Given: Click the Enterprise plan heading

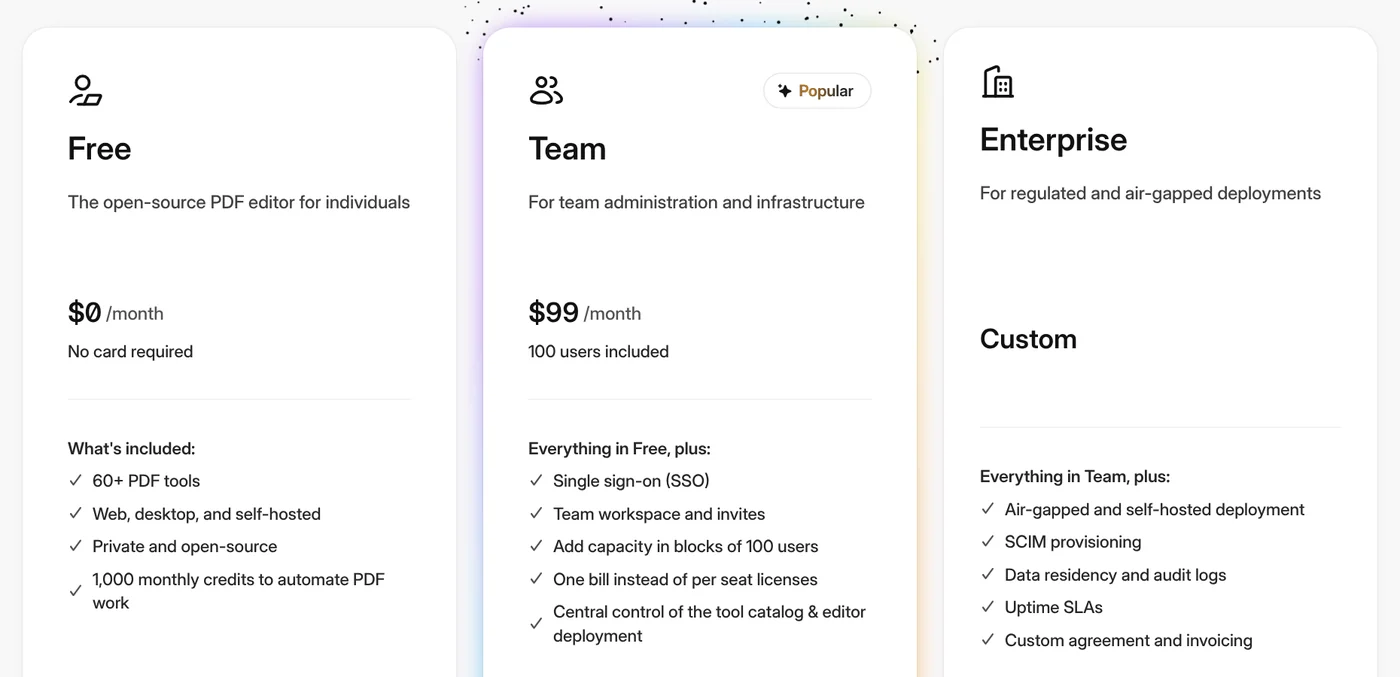Looking at the screenshot, I should point(1053,140).
